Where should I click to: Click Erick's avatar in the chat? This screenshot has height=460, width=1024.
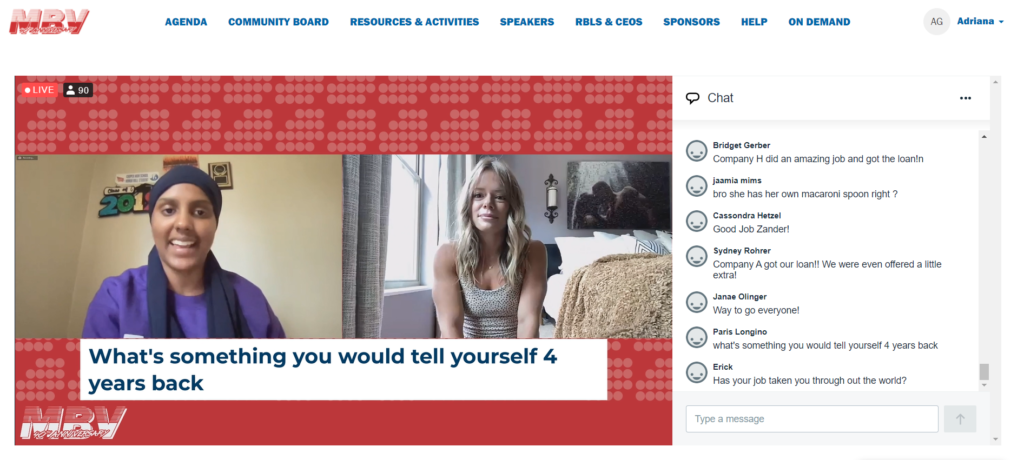tap(696, 373)
